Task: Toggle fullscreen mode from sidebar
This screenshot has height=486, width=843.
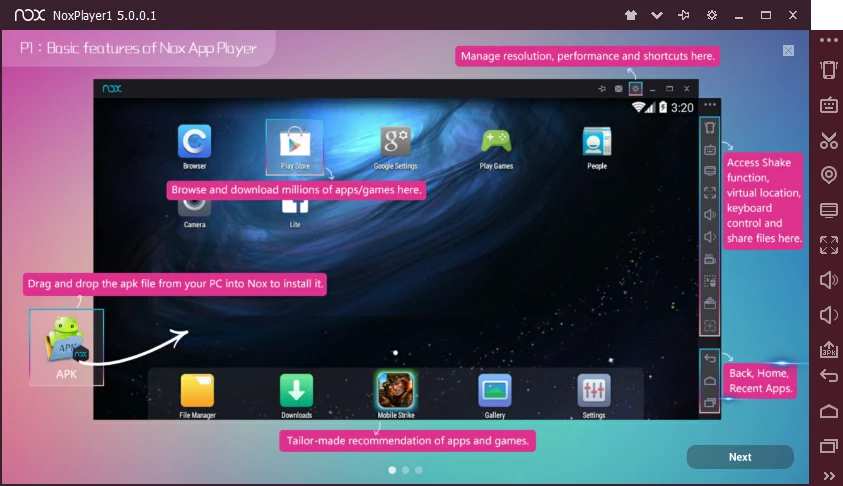Action: pos(828,245)
